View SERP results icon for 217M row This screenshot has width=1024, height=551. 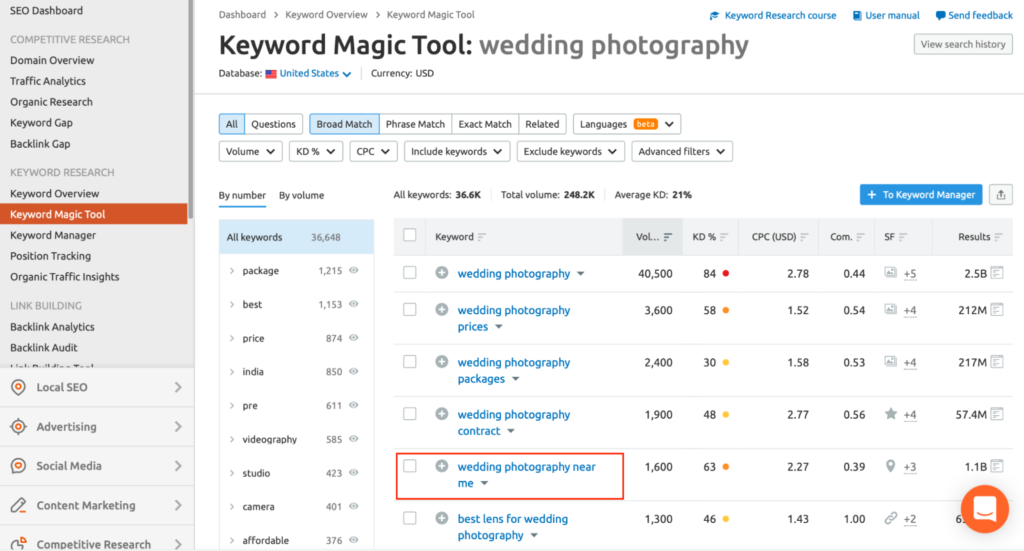(x=997, y=362)
